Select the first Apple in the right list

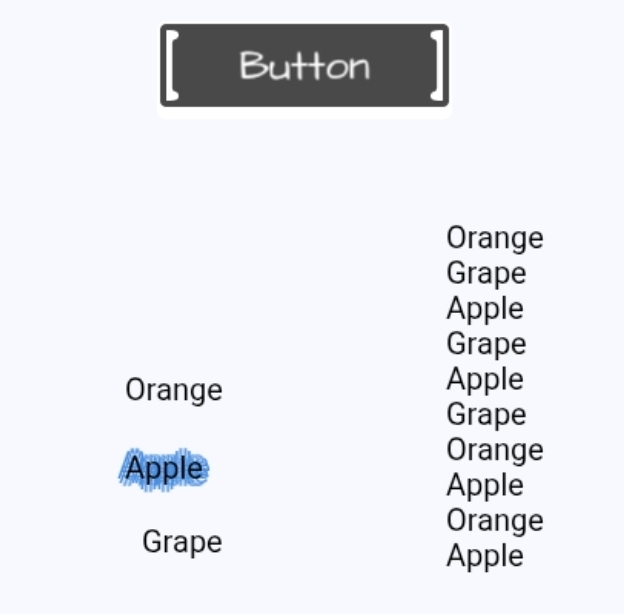tap(485, 308)
